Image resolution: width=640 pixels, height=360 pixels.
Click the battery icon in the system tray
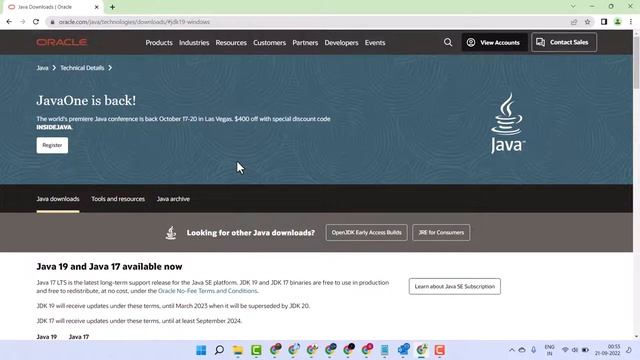585,350
